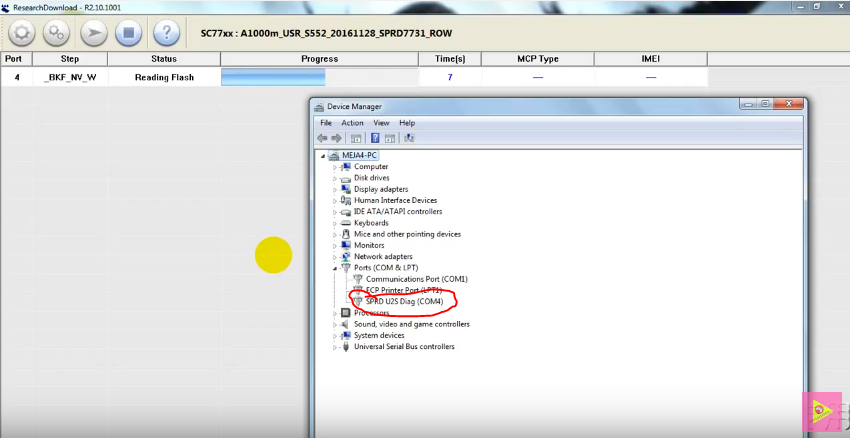The height and width of the screenshot is (438, 850).
Task: Maximize the Device Manager window
Action: (x=765, y=104)
